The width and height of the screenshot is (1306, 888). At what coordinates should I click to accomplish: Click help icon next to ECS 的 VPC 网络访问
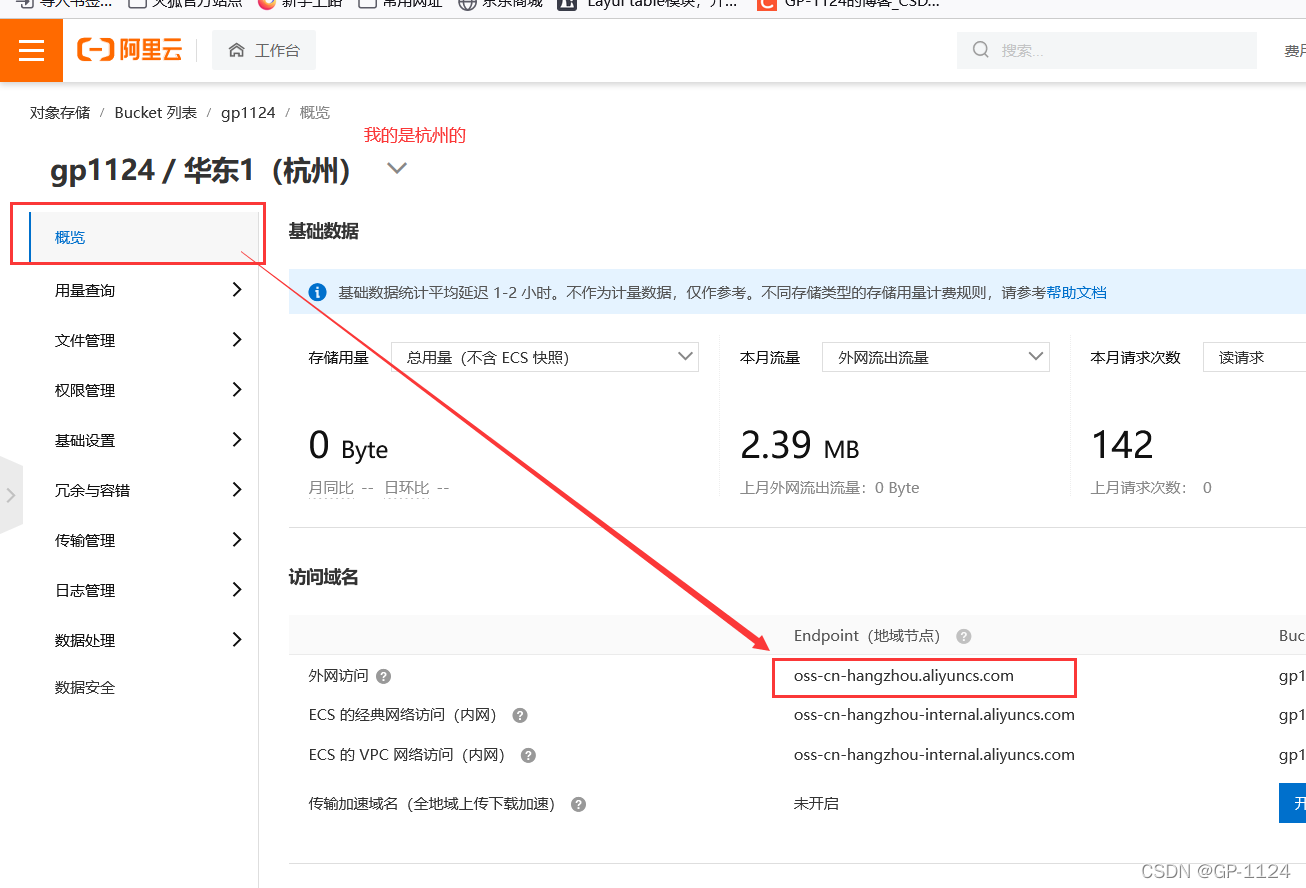coord(528,756)
